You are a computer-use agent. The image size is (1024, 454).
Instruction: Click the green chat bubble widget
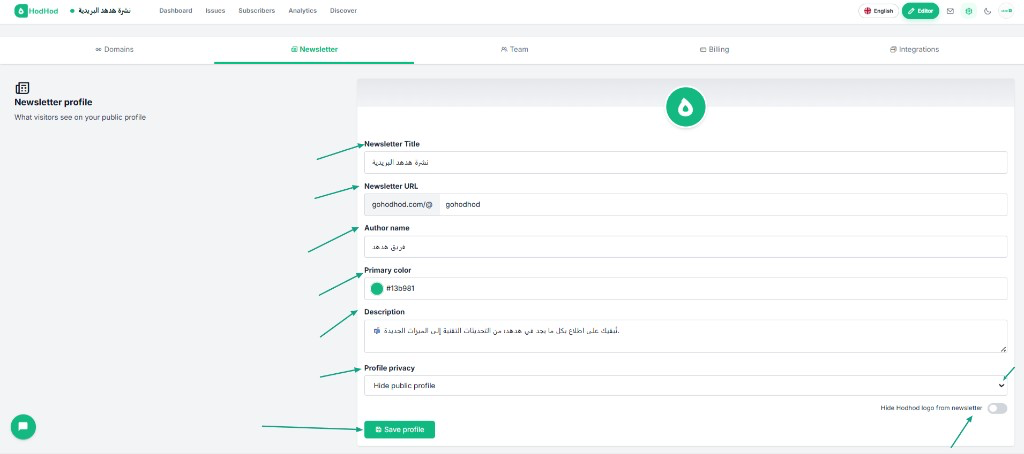pyautogui.click(x=23, y=427)
